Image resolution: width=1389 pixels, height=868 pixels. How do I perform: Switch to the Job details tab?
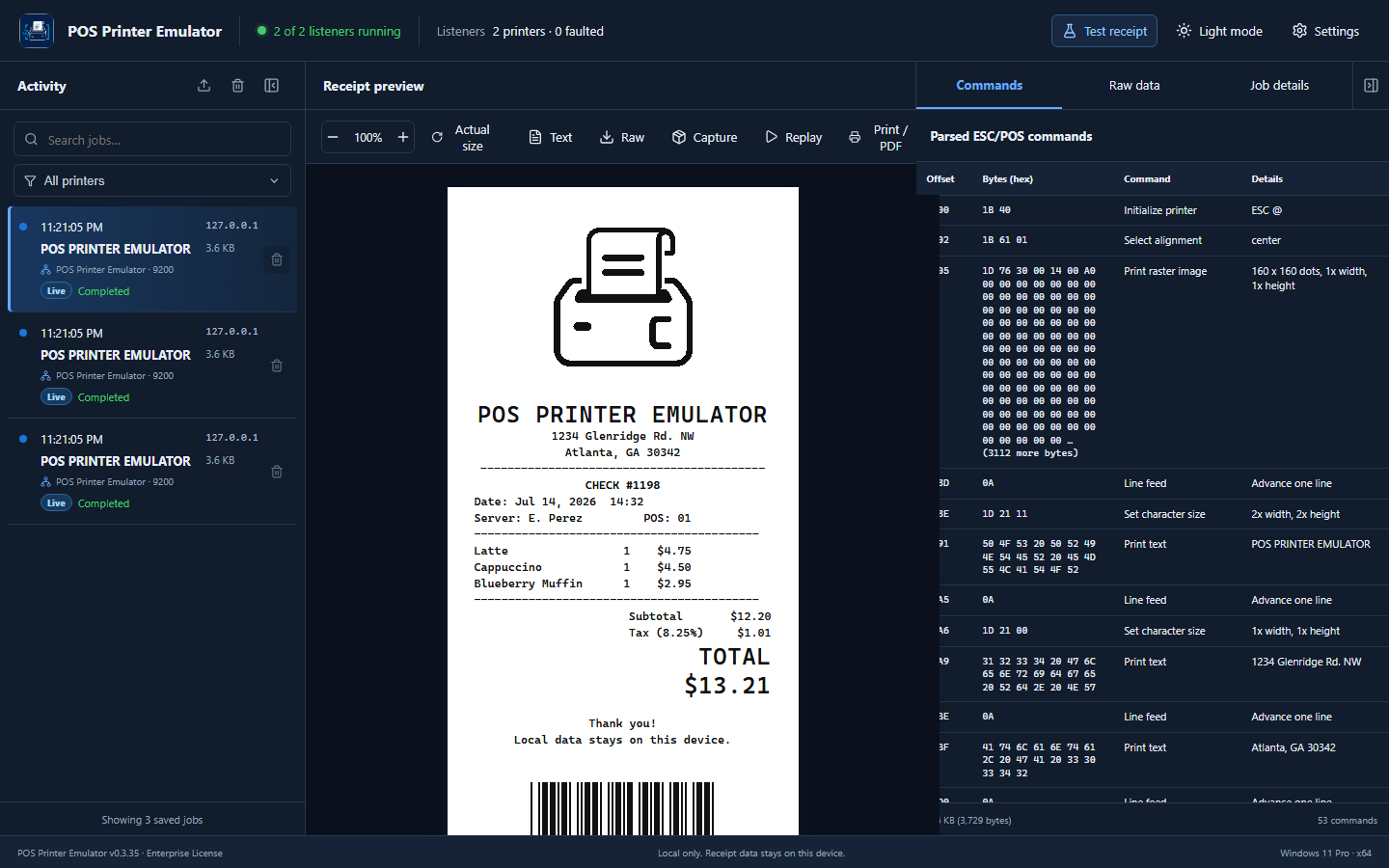click(1279, 85)
